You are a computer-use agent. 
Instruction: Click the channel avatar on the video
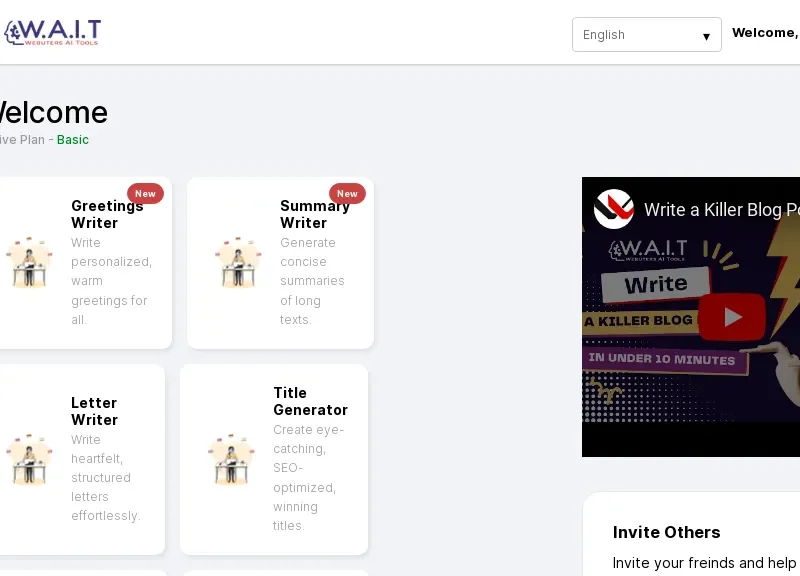click(x=614, y=209)
